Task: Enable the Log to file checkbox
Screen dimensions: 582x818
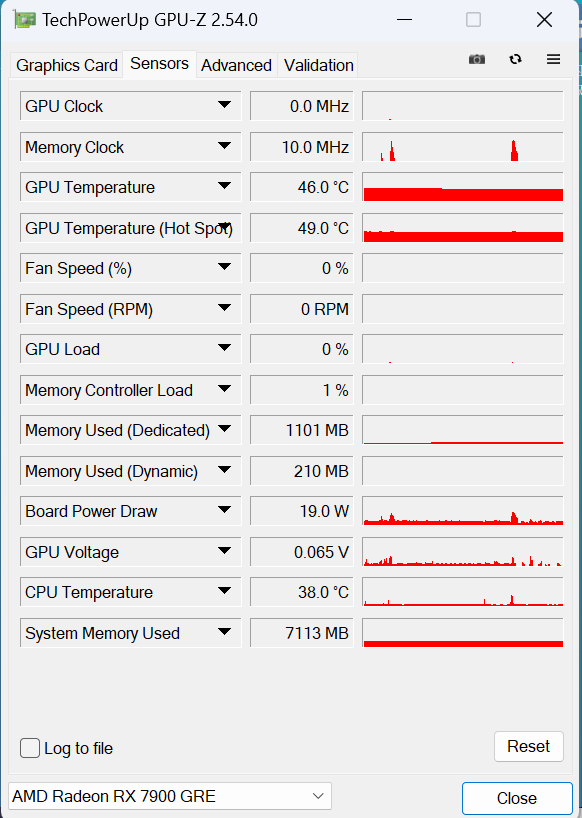Action: tap(30, 748)
